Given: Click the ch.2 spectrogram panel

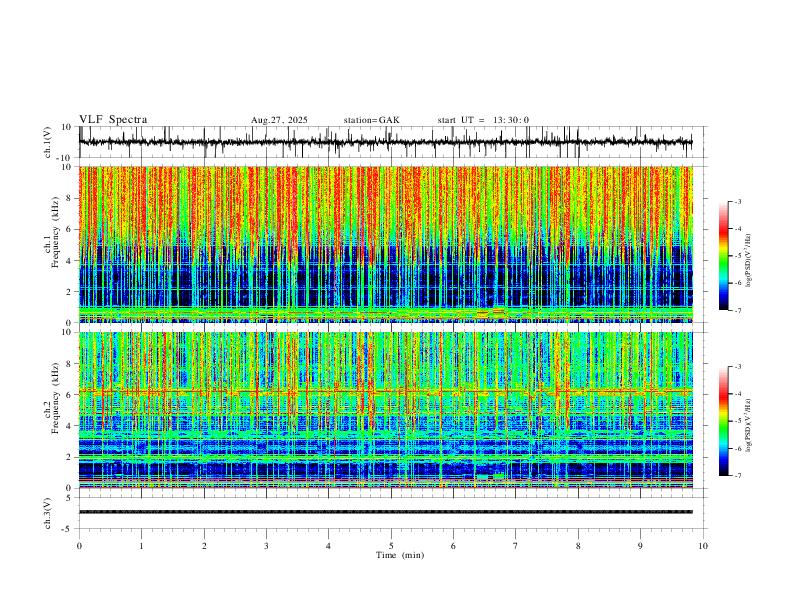Looking at the screenshot, I should click(385, 410).
